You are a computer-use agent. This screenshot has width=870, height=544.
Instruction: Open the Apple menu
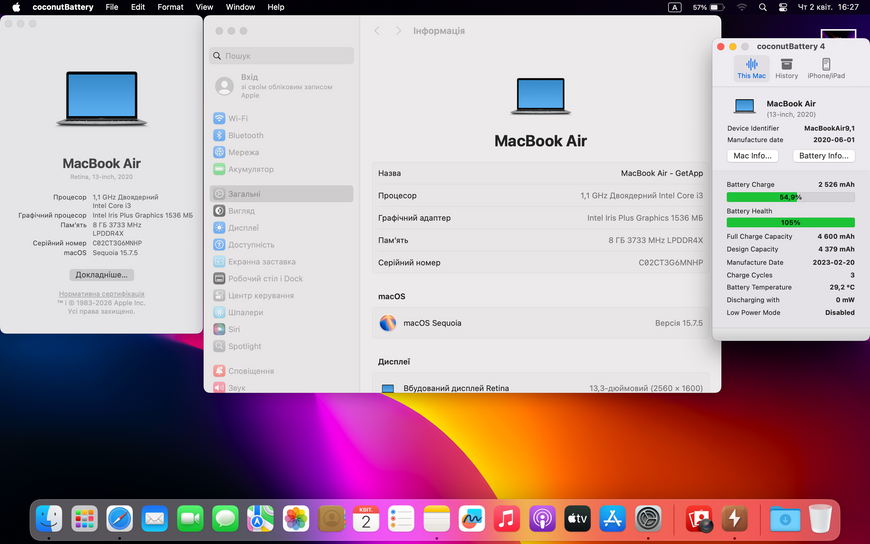[16, 7]
